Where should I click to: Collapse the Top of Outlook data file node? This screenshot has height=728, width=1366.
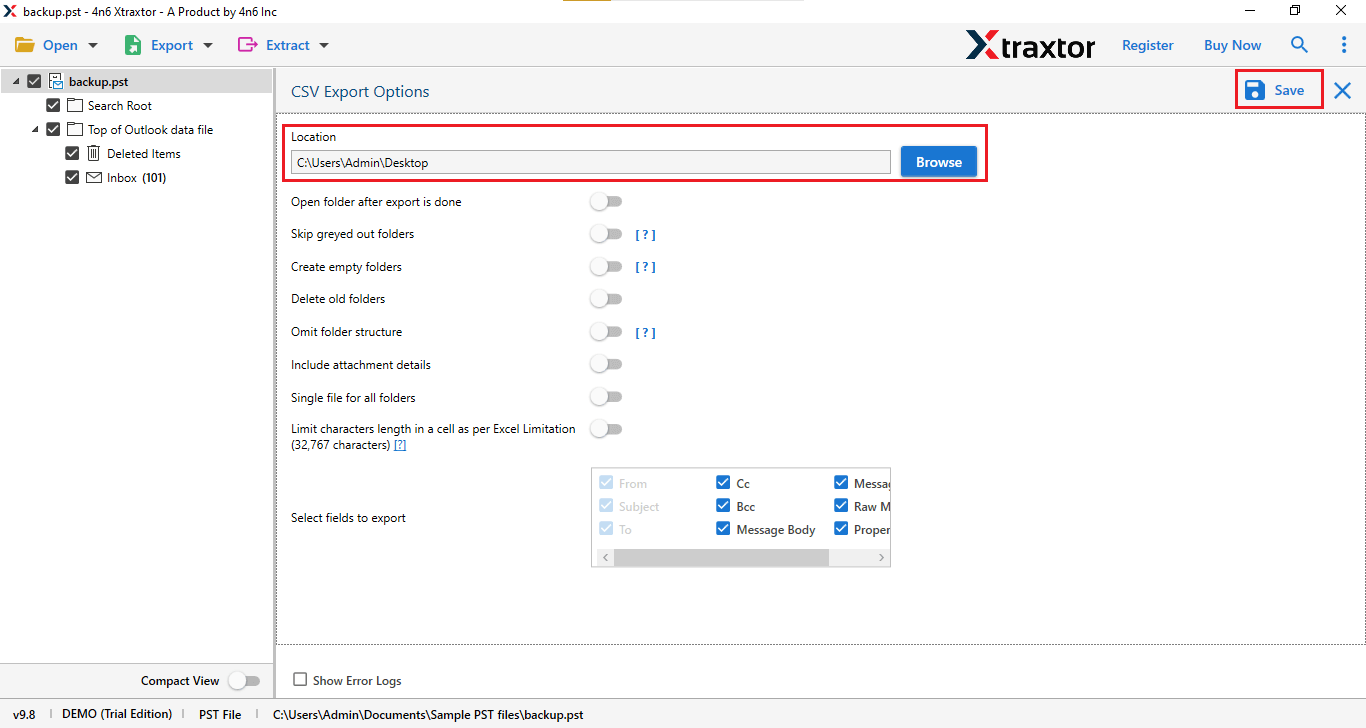pyautogui.click(x=35, y=130)
